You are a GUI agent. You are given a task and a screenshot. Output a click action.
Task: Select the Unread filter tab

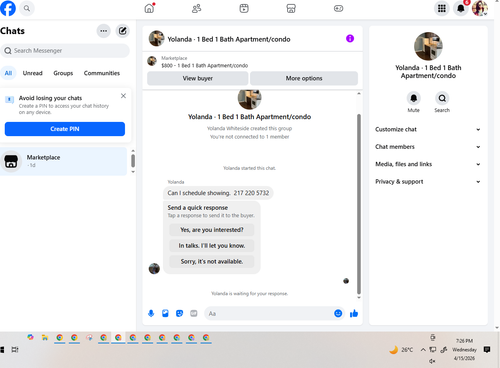[32, 73]
